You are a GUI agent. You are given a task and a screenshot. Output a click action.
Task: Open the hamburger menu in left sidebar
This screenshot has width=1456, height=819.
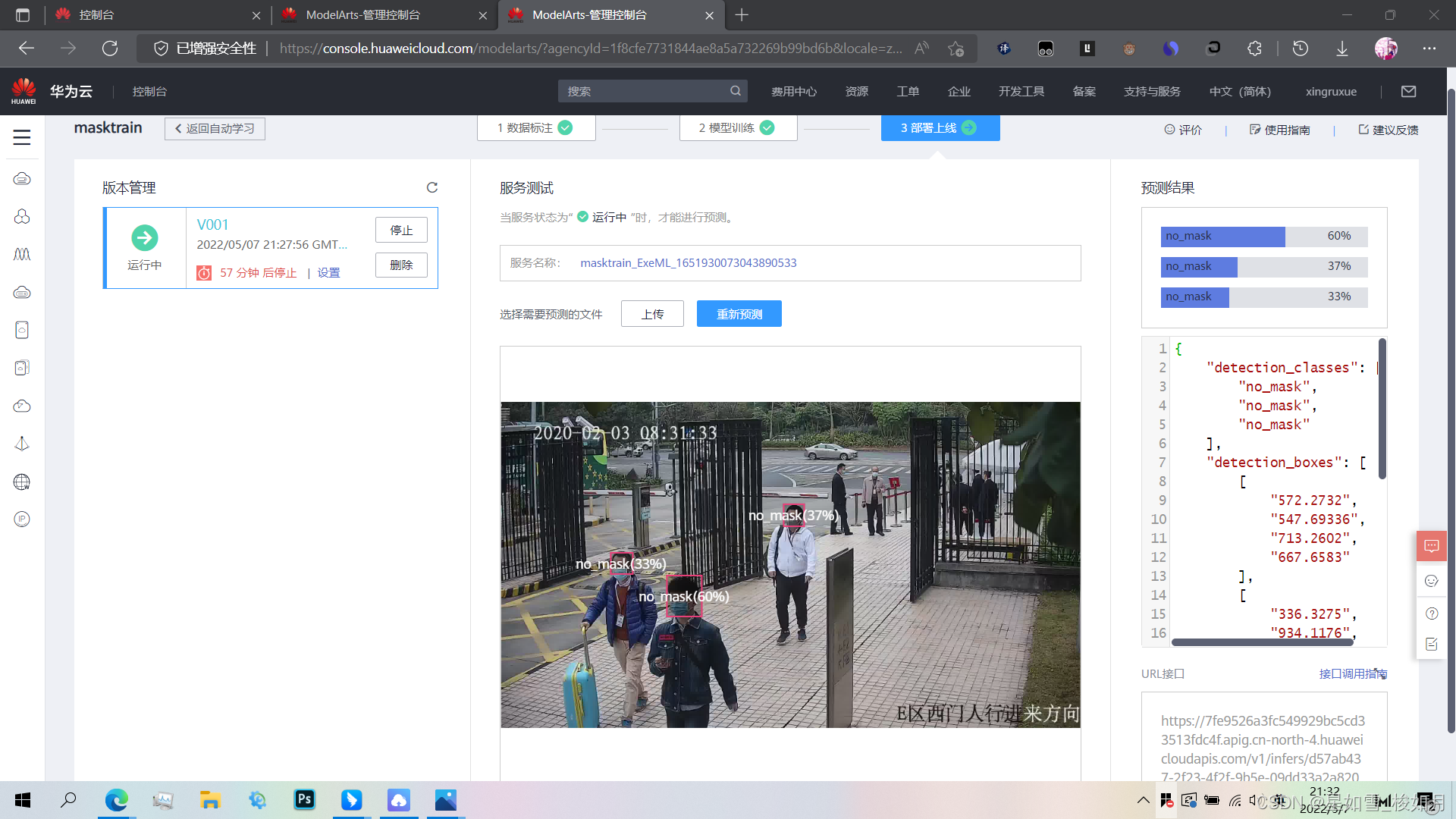[x=22, y=137]
